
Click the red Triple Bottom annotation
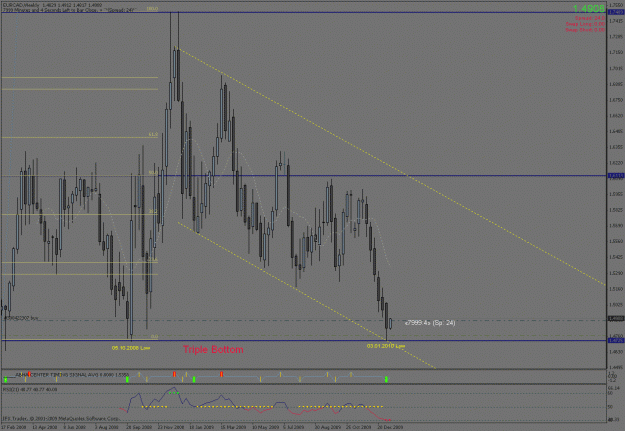(x=213, y=349)
